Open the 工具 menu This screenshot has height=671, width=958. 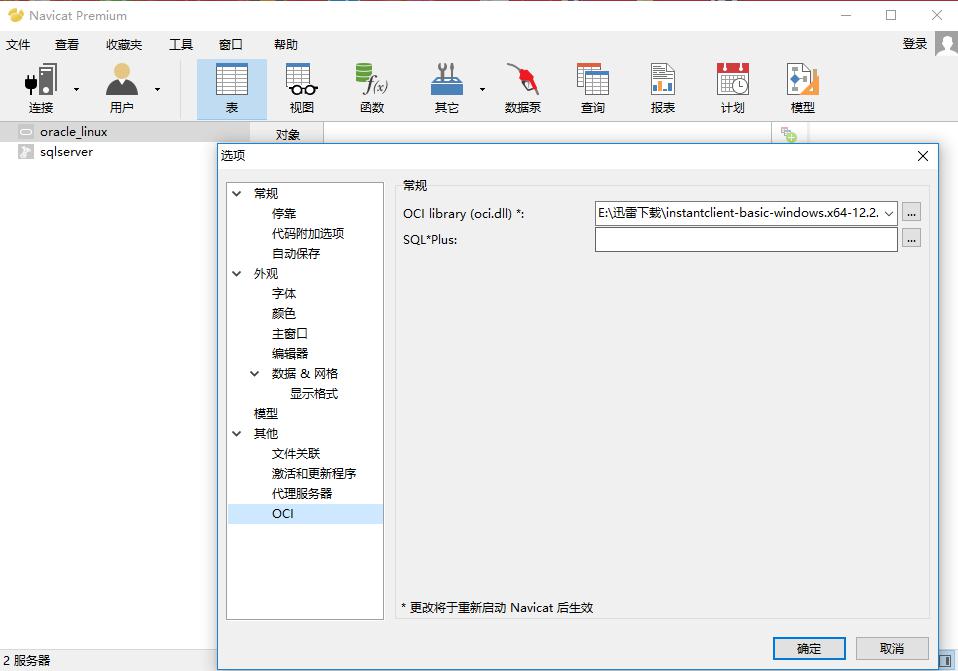[181, 45]
